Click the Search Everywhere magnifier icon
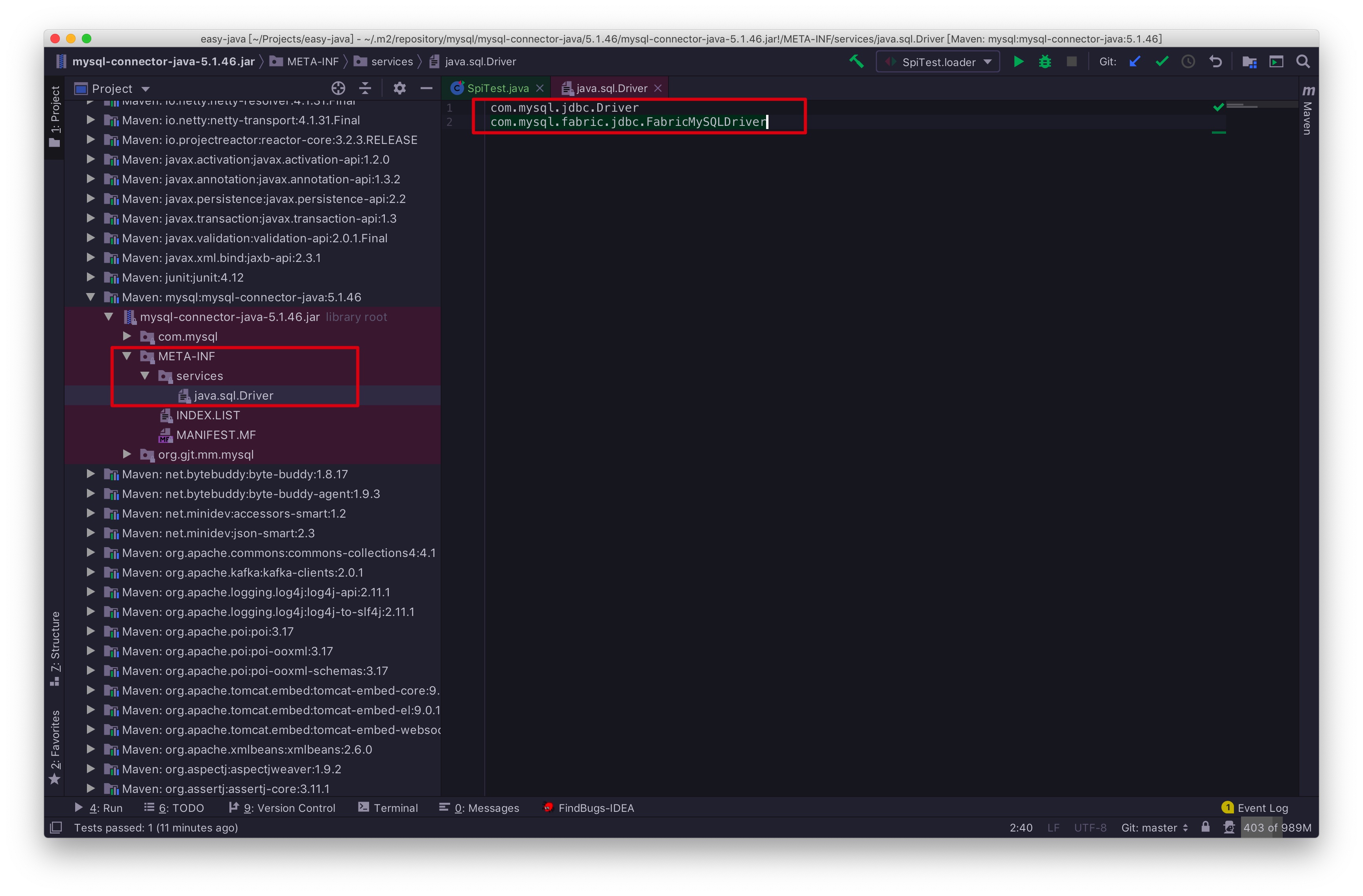Image resolution: width=1363 pixels, height=896 pixels. click(x=1303, y=61)
